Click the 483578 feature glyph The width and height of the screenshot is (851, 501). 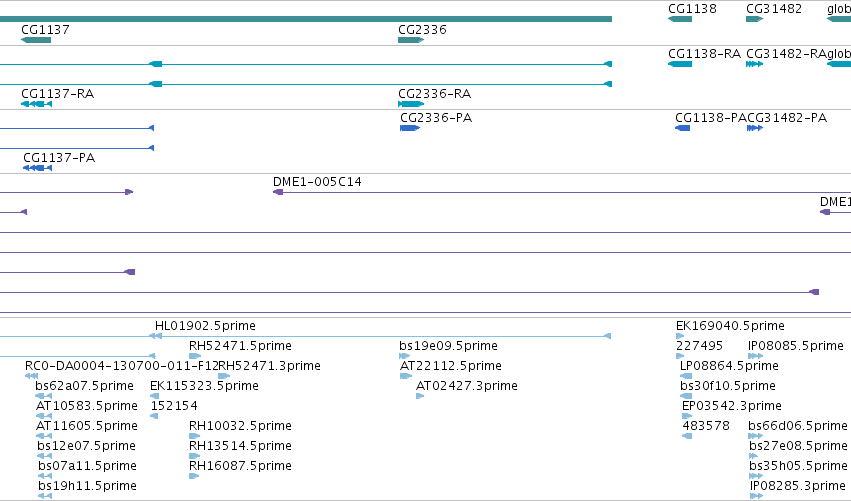687,436
